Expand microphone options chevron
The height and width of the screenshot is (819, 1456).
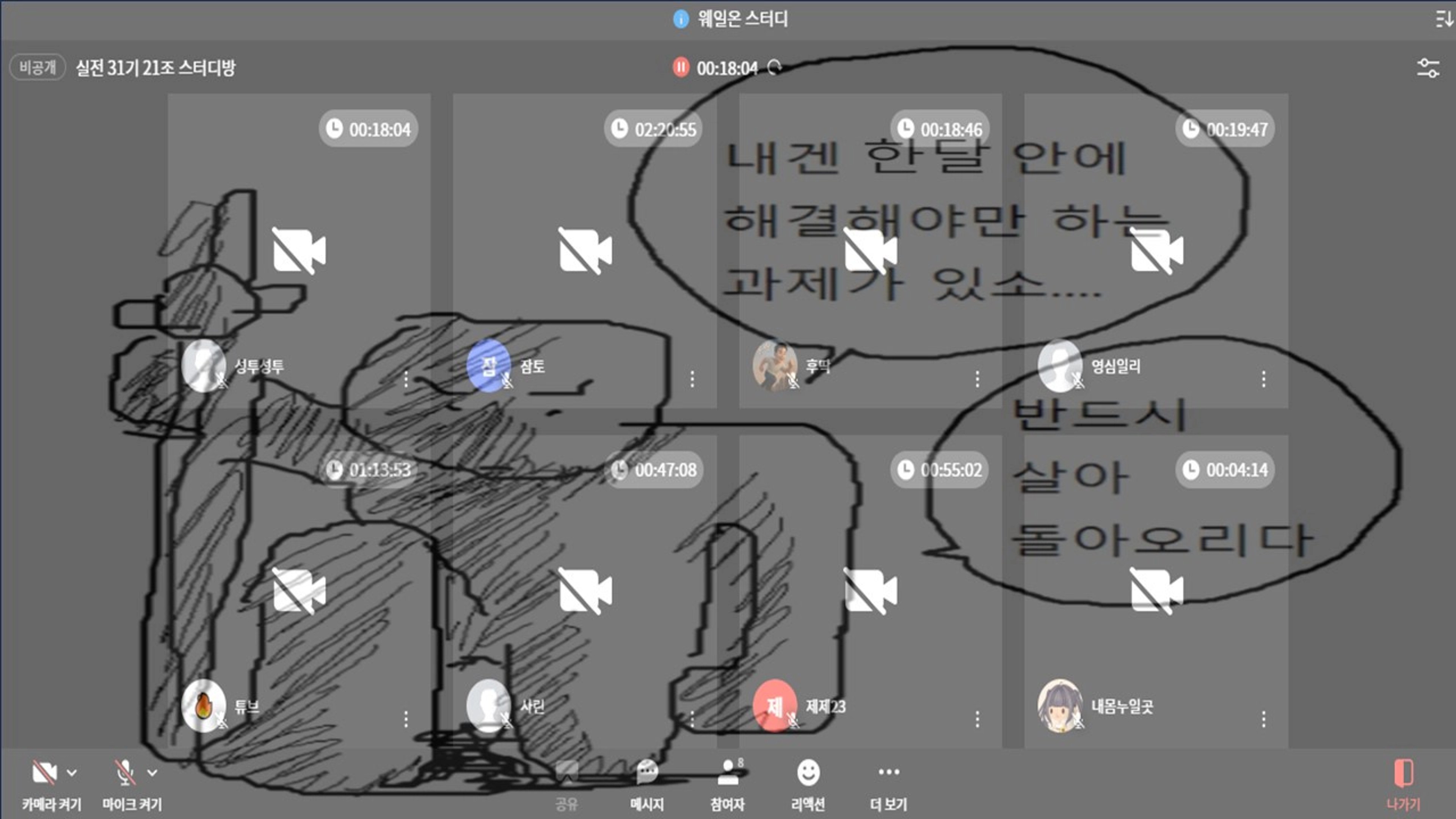[x=152, y=773]
